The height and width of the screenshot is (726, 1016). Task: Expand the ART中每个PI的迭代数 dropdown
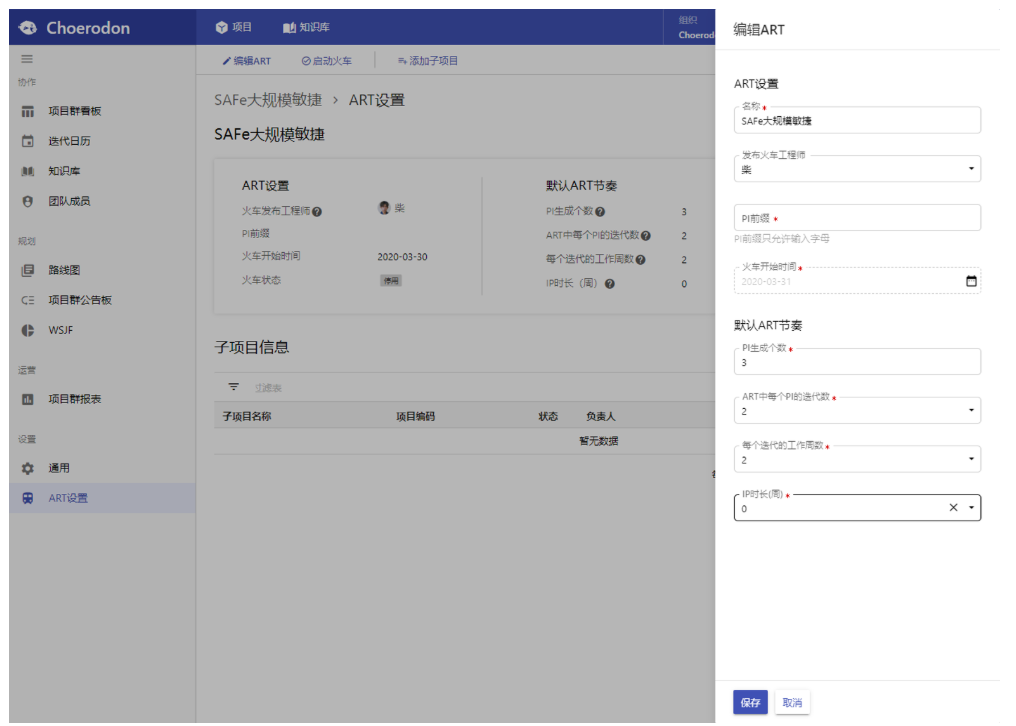pyautogui.click(x=970, y=410)
